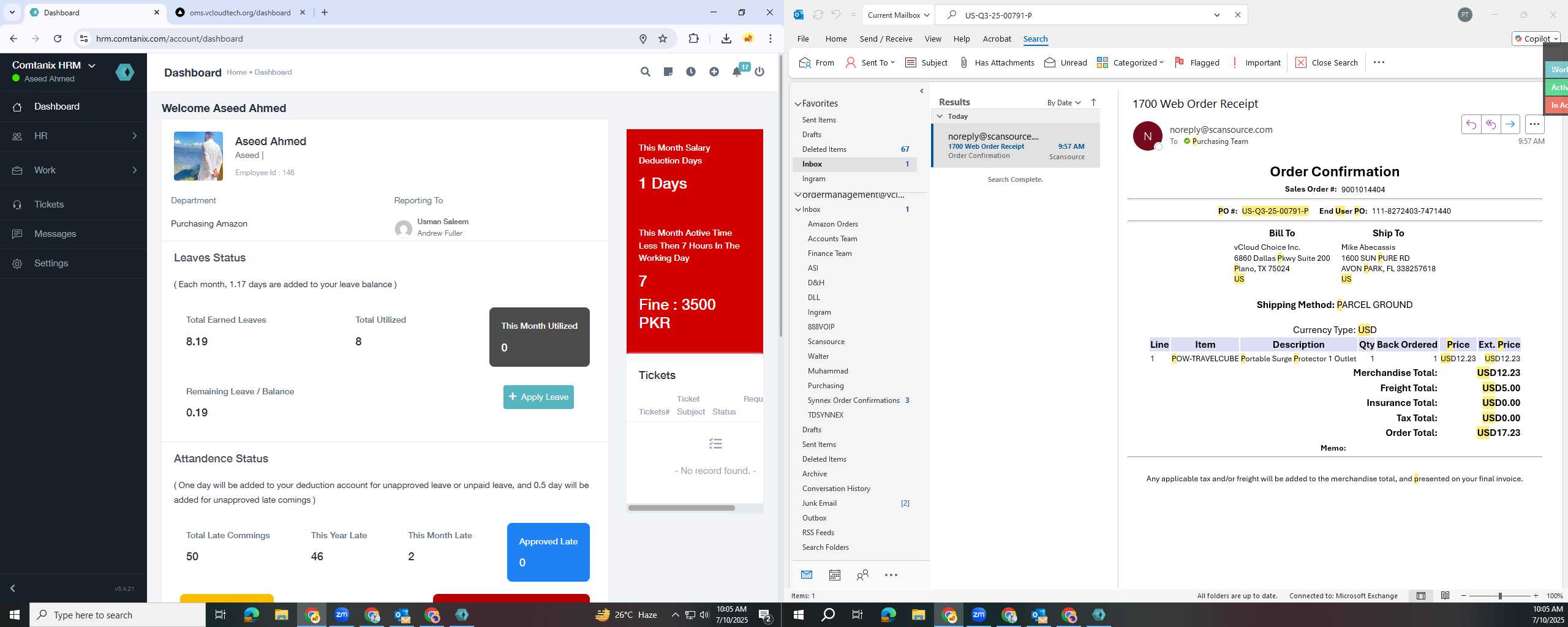Filter search by Has Attachments
The width and height of the screenshot is (1568, 627).
tap(997, 62)
